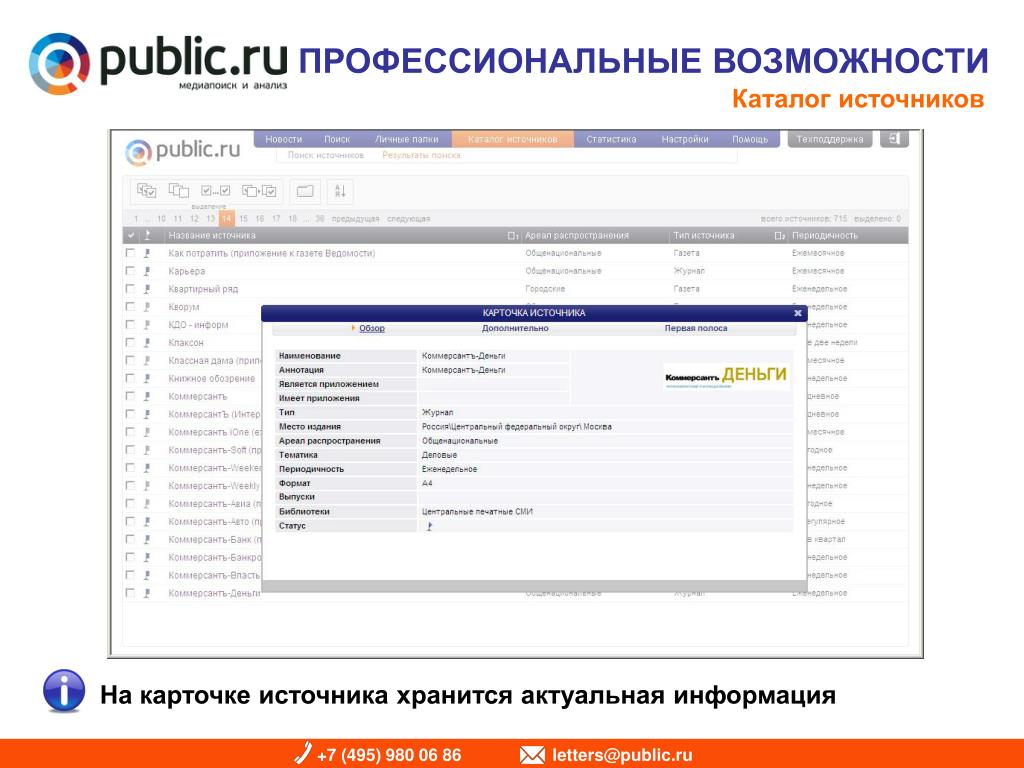This screenshot has width=1024, height=768.
Task: Click the status flag on the Коммерсантъ-Власть row
Action: pyautogui.click(x=148, y=575)
